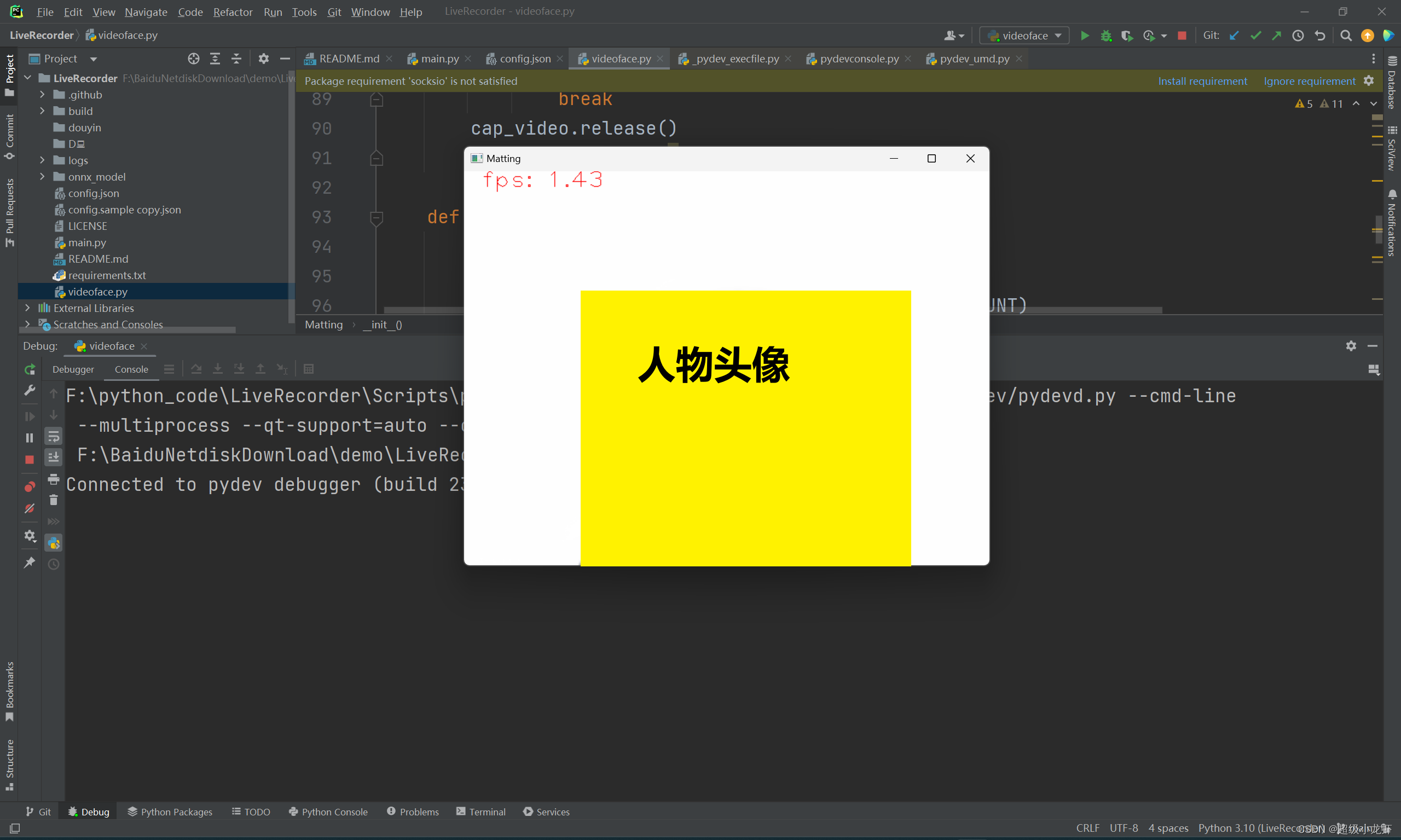Switch to Debugger tab in Debug panel
Screen dimensions: 1401x840
pyautogui.click(x=73, y=369)
